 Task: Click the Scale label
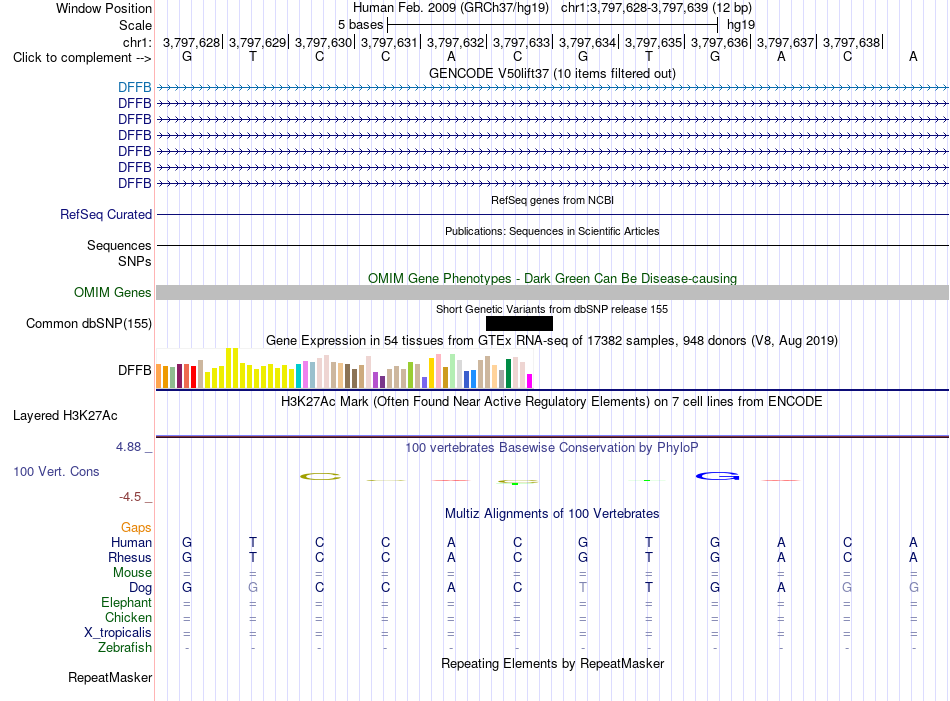click(135, 25)
